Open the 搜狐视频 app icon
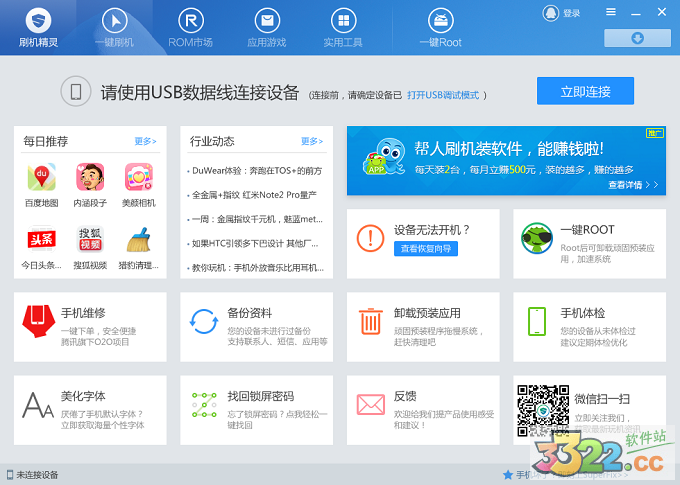This screenshot has width=680, height=485. pos(90,239)
